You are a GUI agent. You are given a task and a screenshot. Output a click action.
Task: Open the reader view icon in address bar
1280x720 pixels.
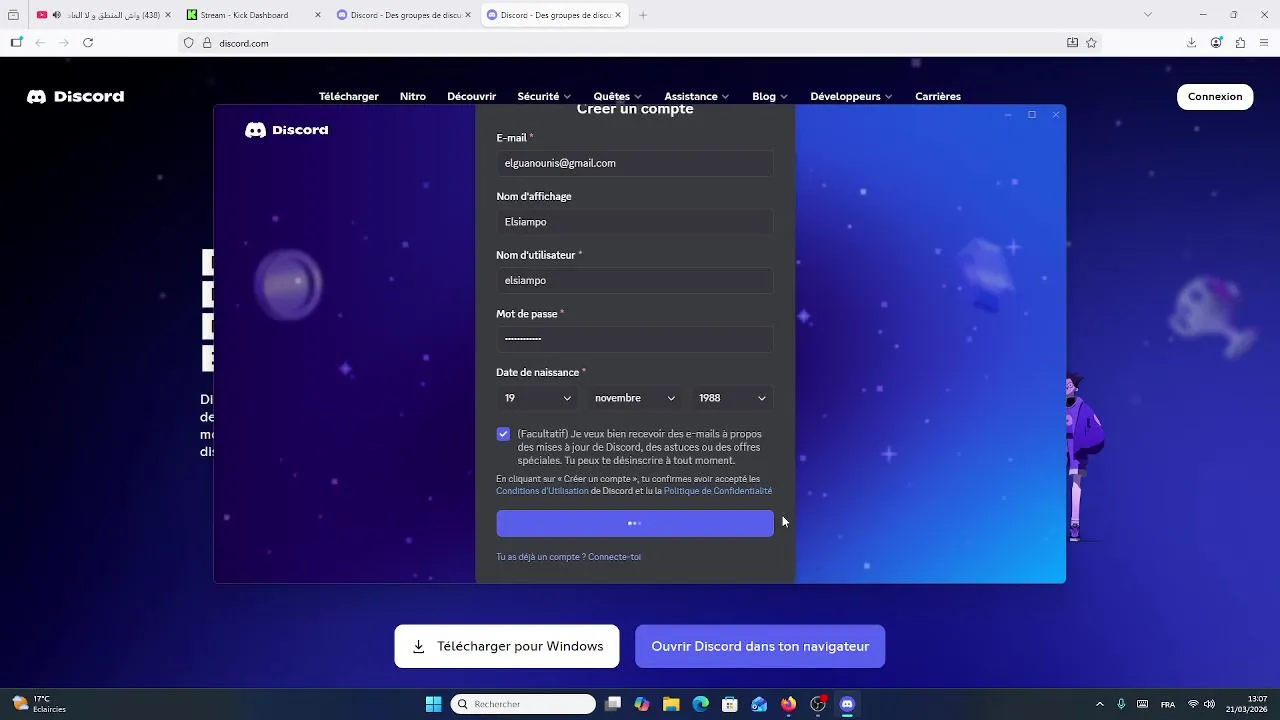tap(1072, 43)
